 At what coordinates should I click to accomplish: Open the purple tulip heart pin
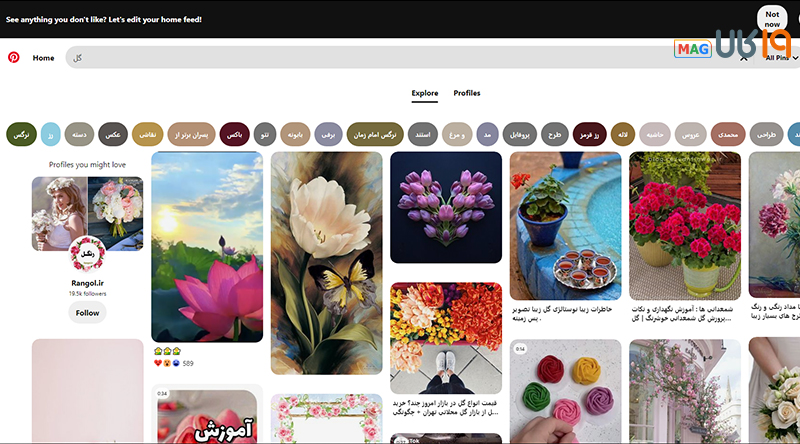pyautogui.click(x=446, y=207)
